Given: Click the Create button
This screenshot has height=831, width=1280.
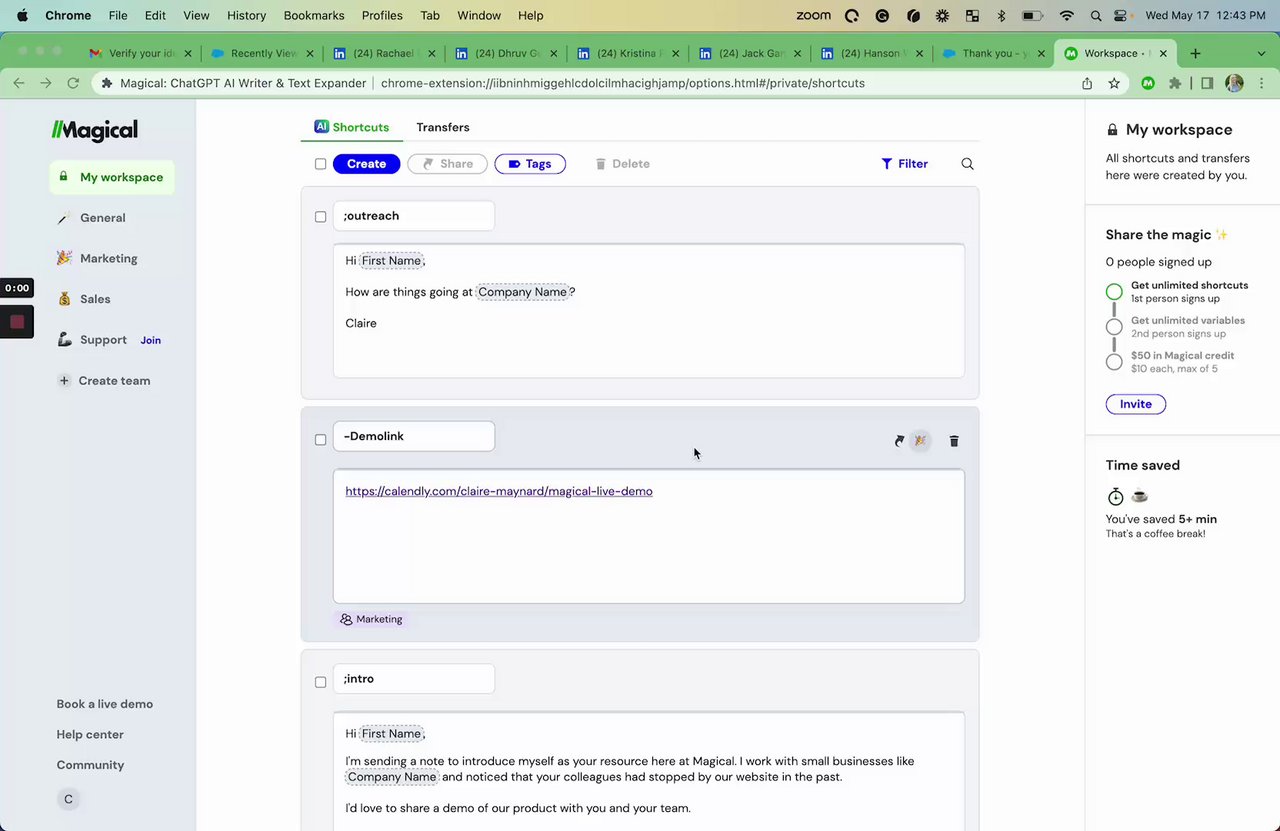Looking at the screenshot, I should 366,164.
